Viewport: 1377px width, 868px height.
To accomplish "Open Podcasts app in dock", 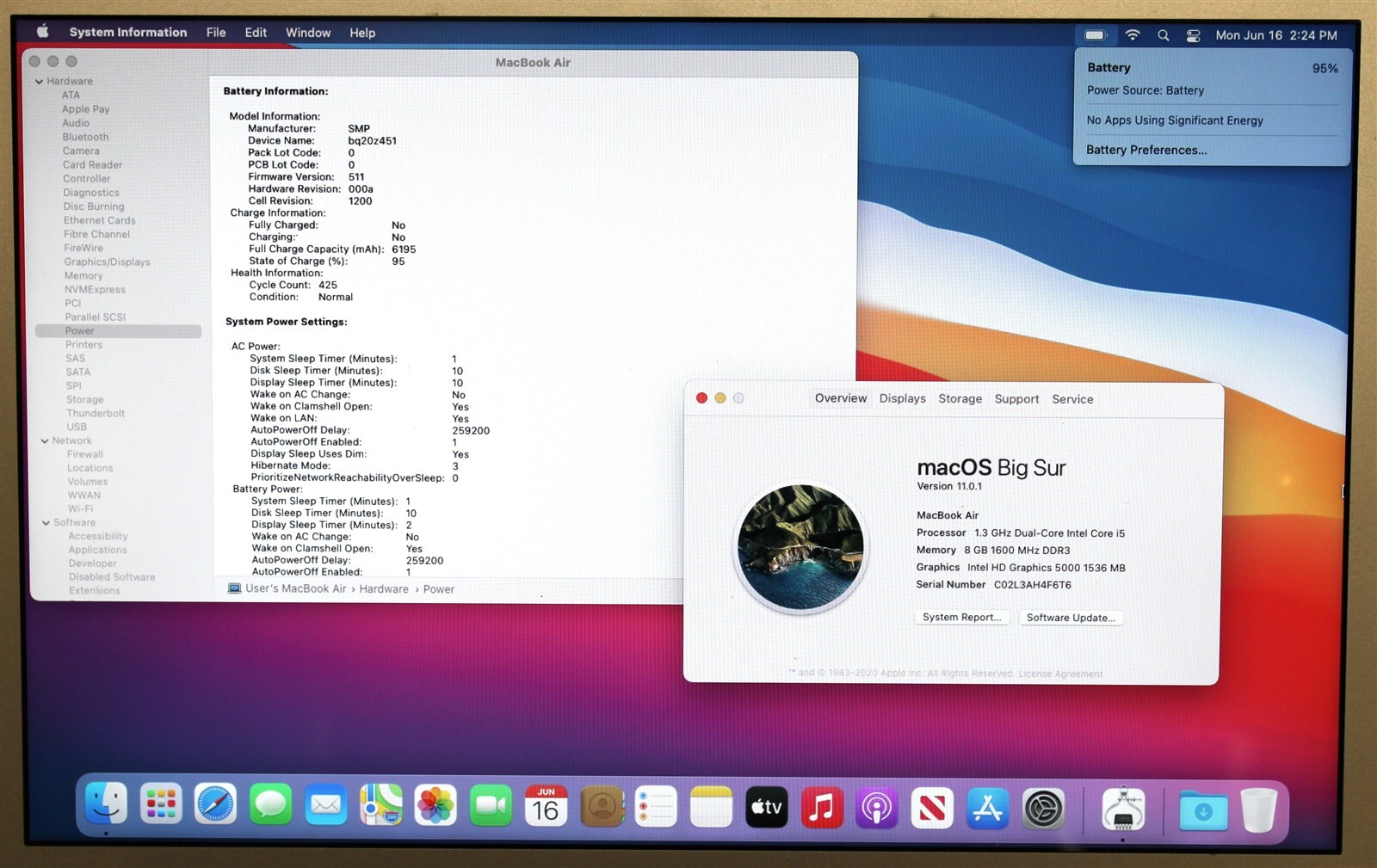I will click(x=877, y=808).
